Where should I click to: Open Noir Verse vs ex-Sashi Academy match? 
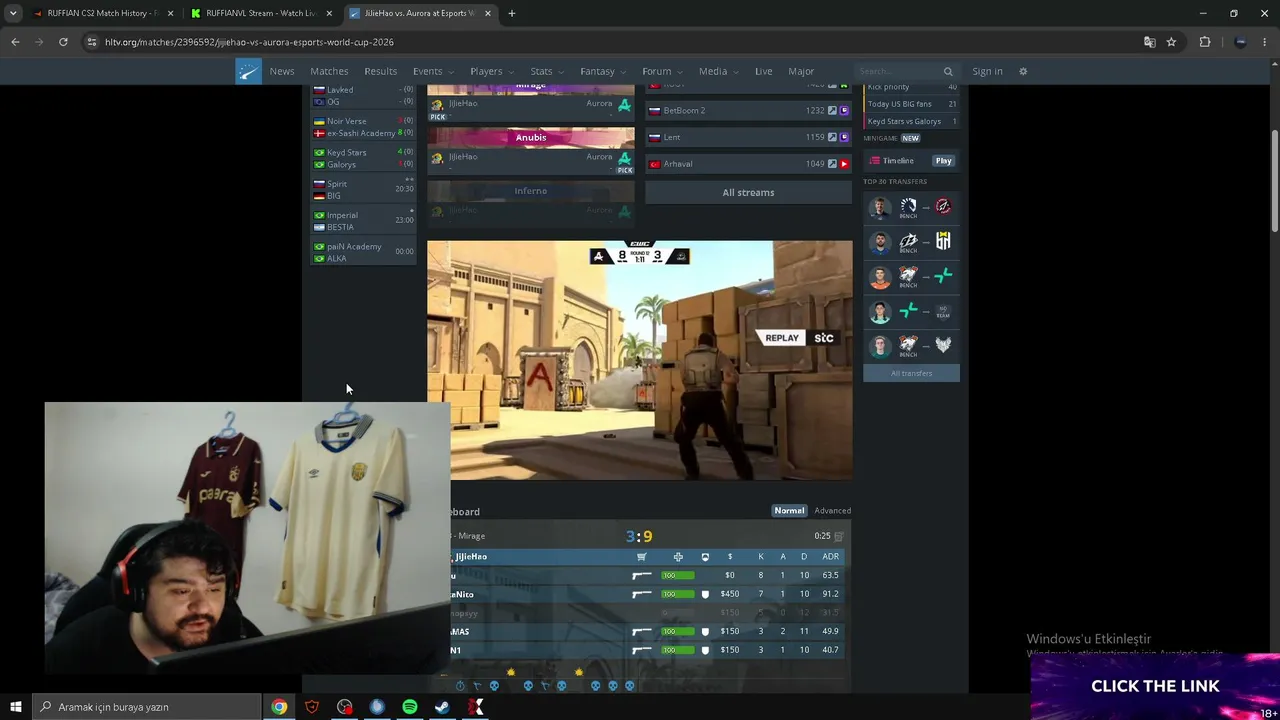[x=364, y=127]
